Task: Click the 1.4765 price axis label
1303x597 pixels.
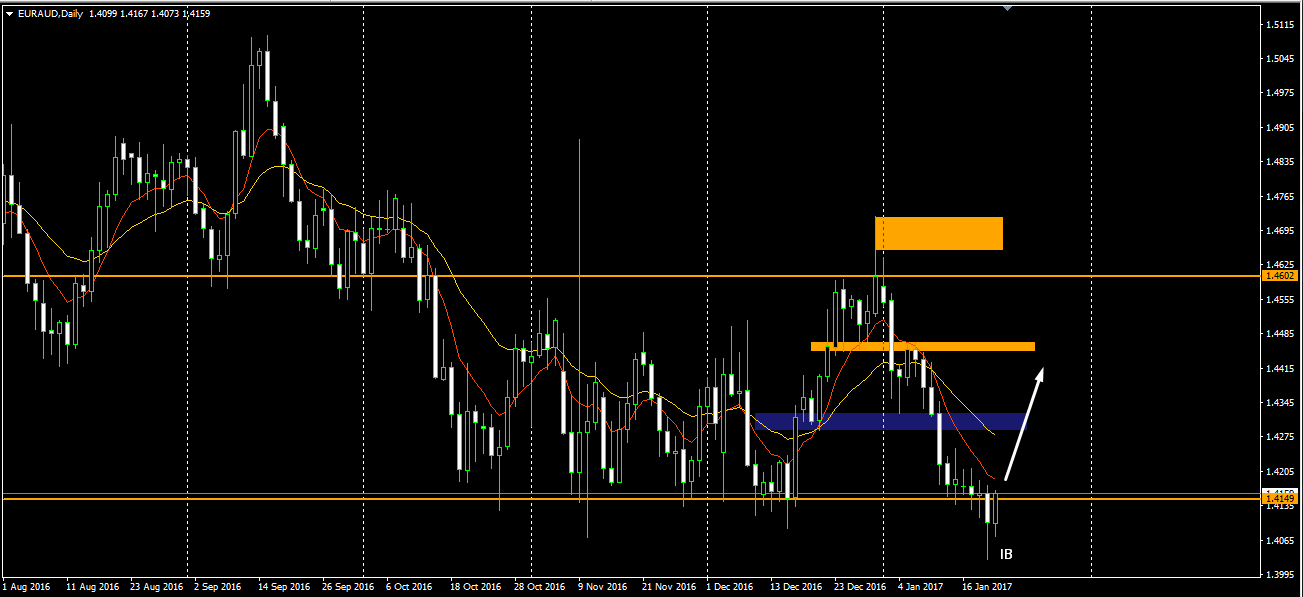Action: click(x=1279, y=196)
